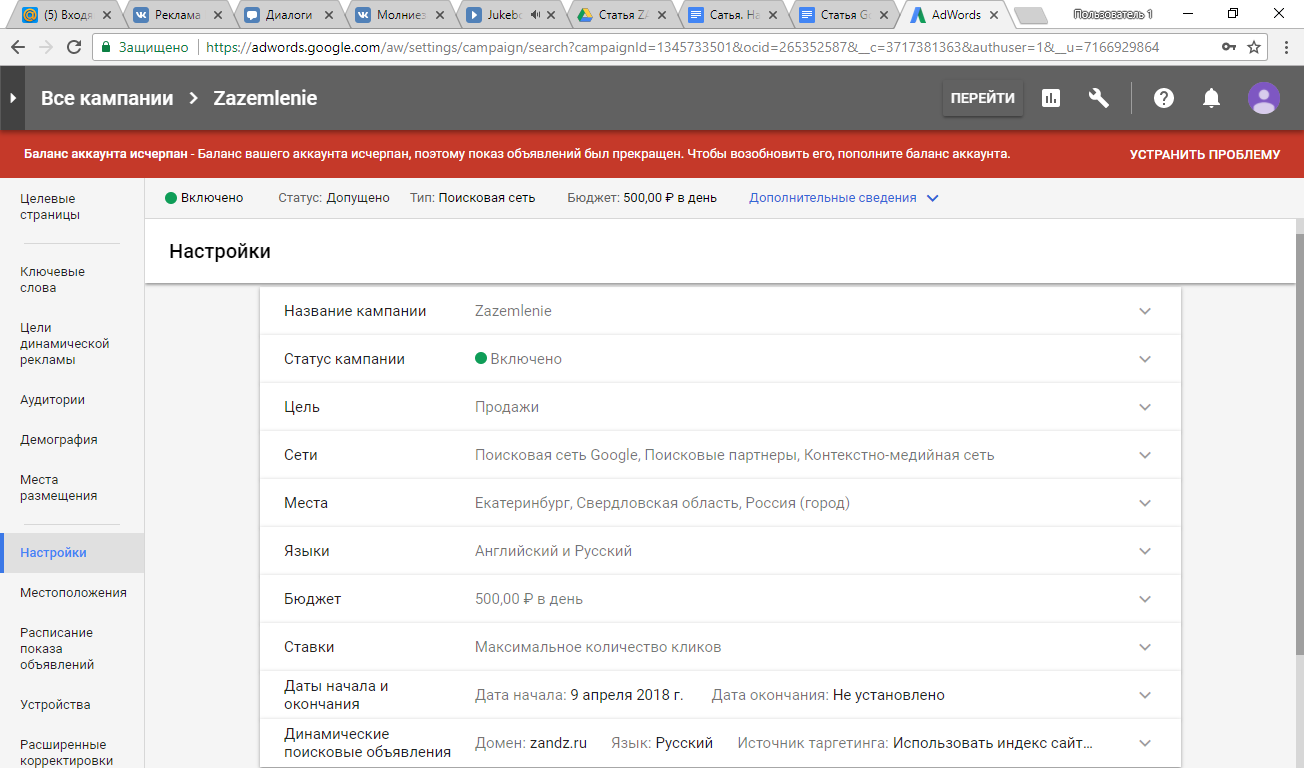
Task: Open the reports chart icon in header
Action: (1051, 98)
